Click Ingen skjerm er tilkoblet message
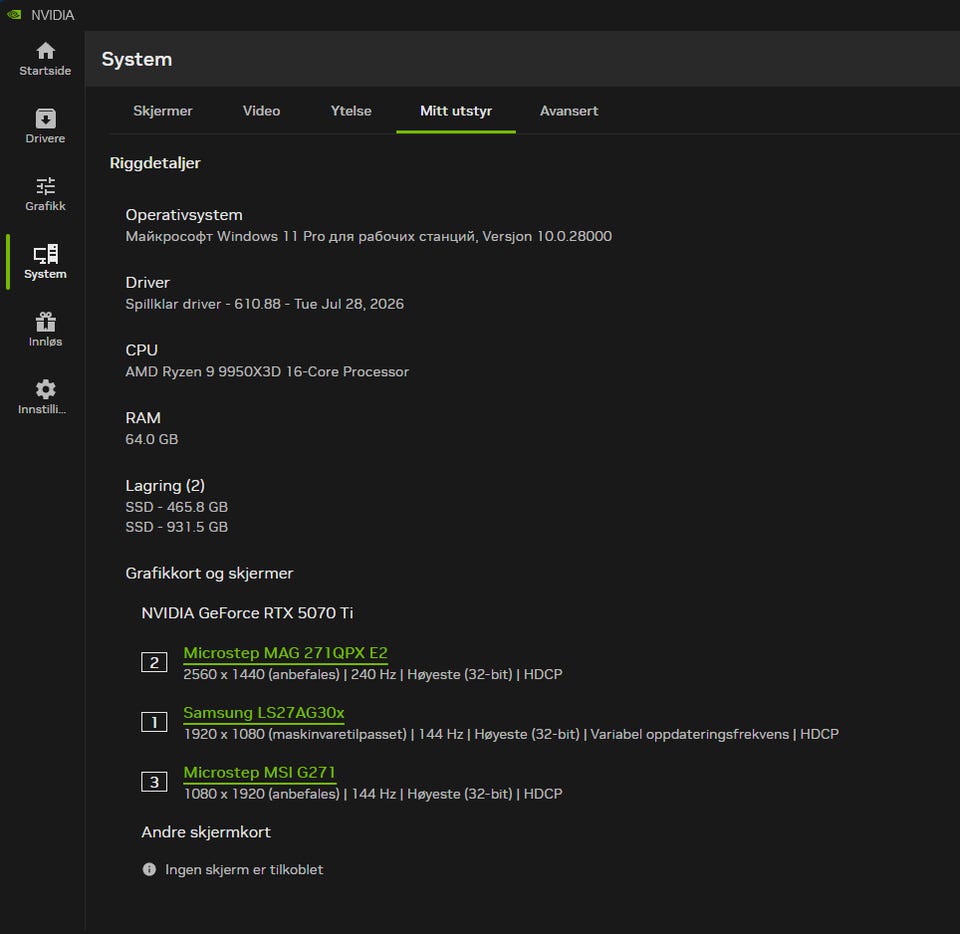Screen dimensions: 960x934 click(244, 870)
